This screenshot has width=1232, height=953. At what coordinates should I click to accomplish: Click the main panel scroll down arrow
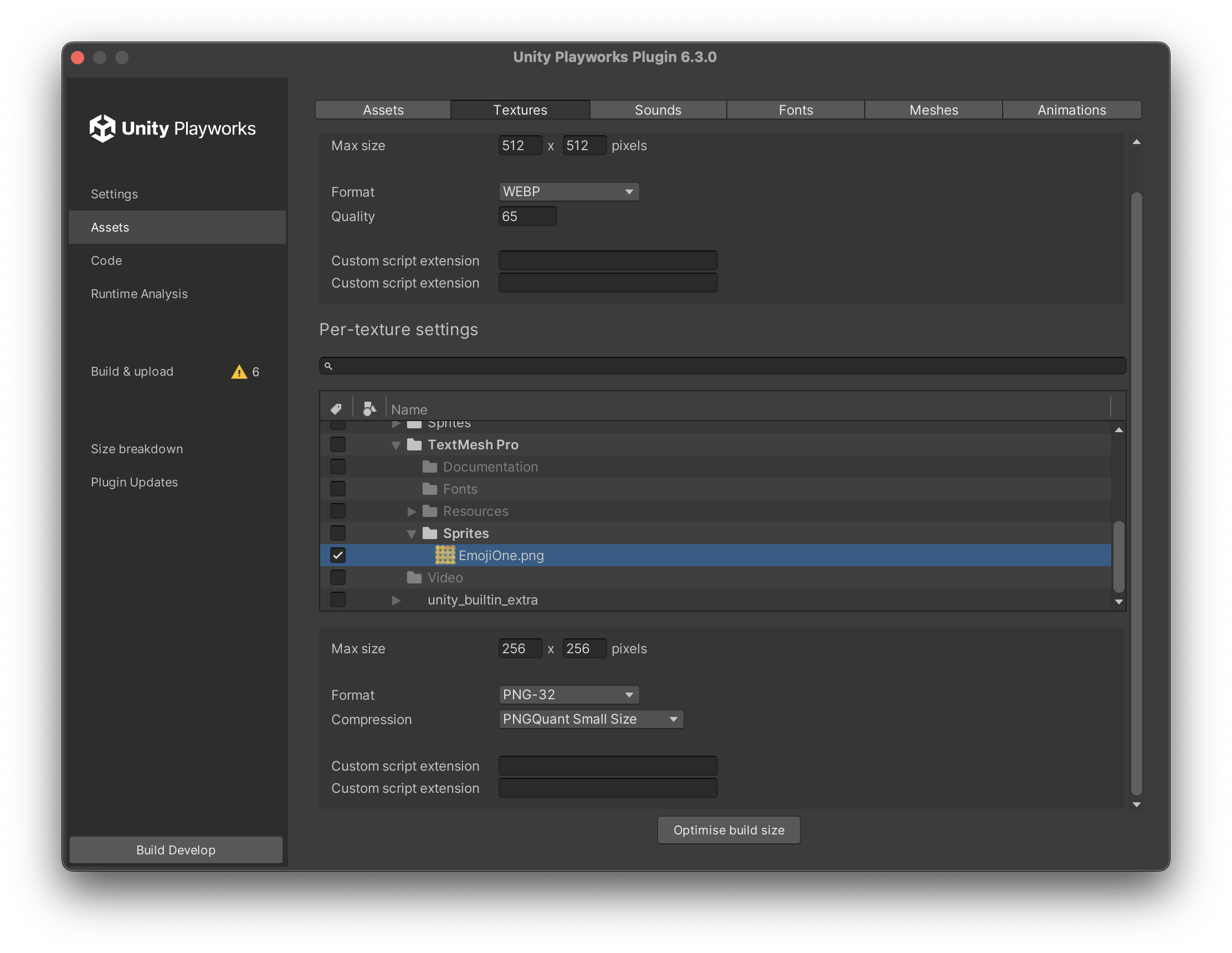(1137, 805)
